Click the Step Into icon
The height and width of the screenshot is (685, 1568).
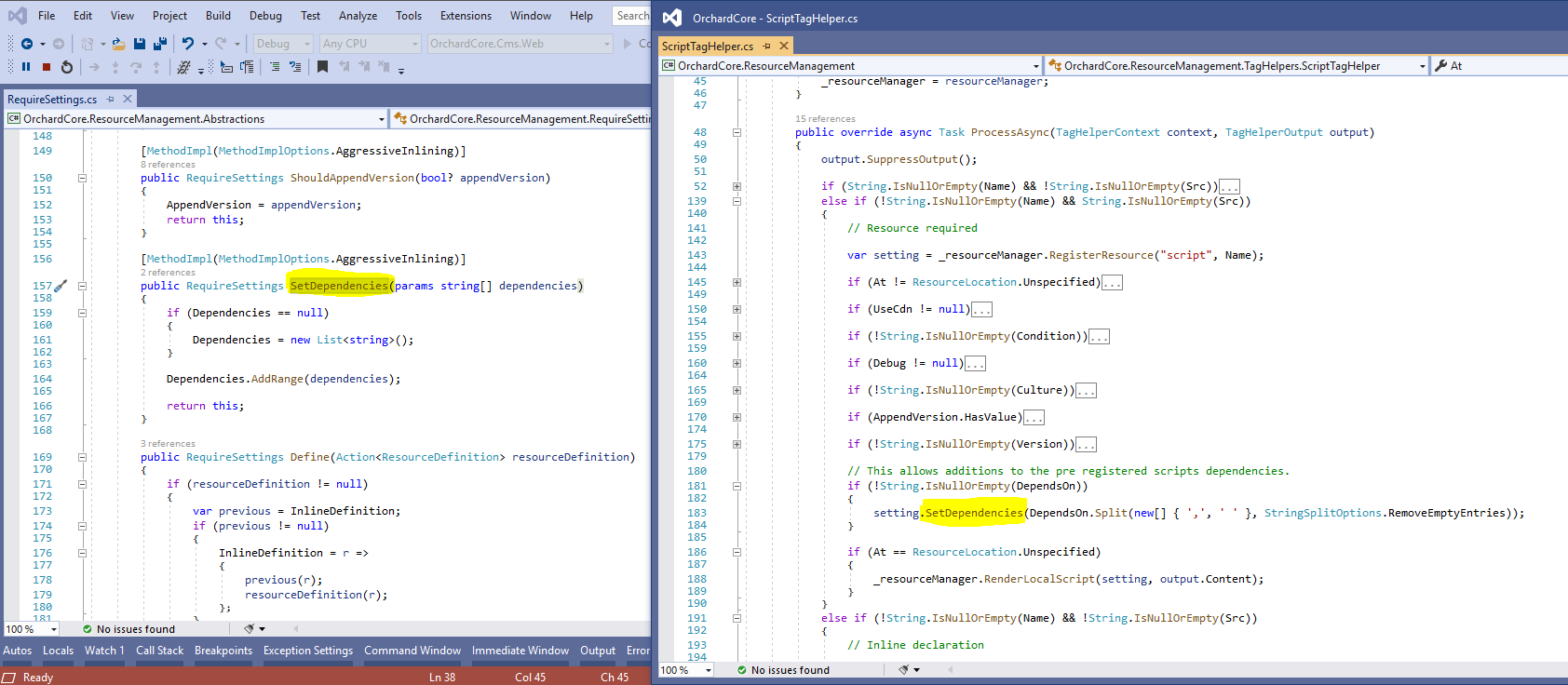(115, 67)
